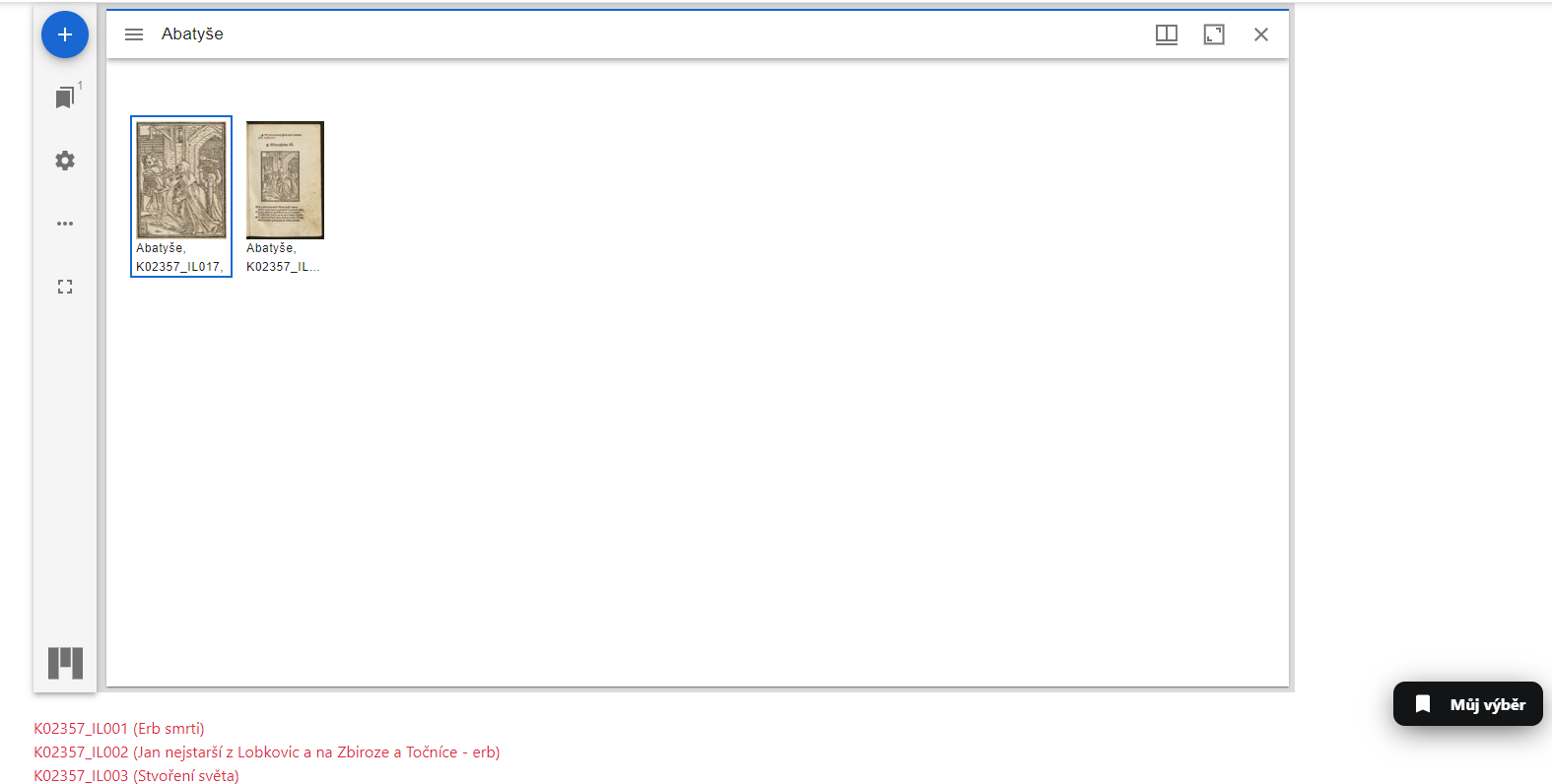This screenshot has width=1552, height=784.
Task: Select thumbnail Abatyše K02357_IL017
Action: tap(181, 197)
